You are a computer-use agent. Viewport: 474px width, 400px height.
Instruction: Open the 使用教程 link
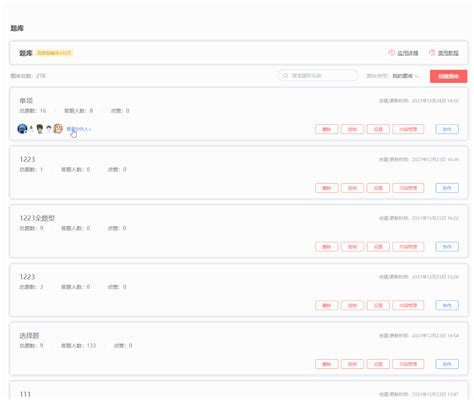point(448,53)
